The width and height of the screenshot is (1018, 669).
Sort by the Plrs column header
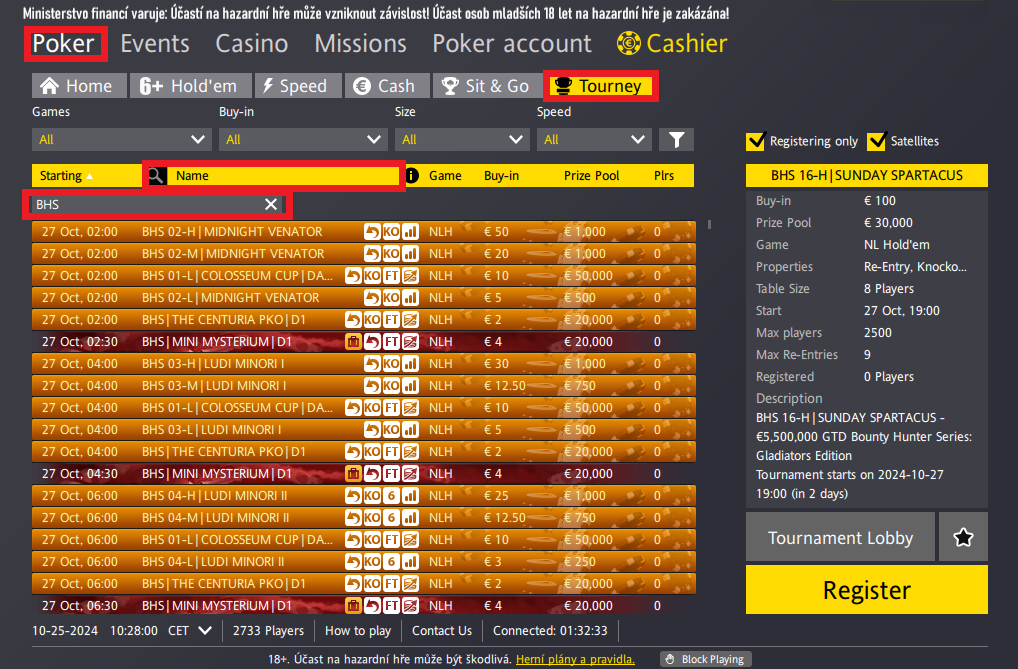tap(664, 175)
